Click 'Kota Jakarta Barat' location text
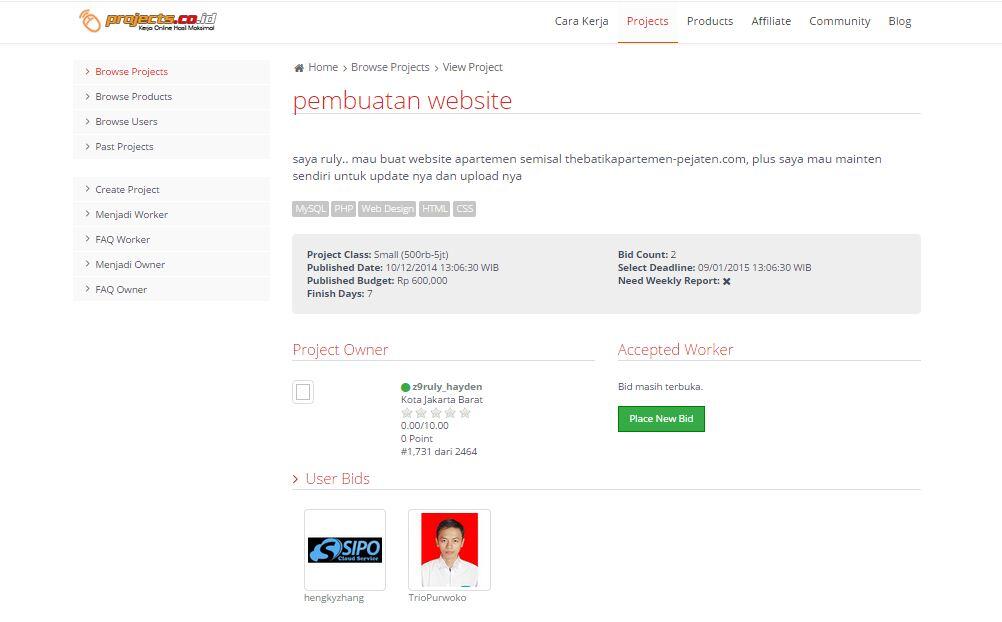Viewport: 1002px width, 622px height. (x=442, y=400)
